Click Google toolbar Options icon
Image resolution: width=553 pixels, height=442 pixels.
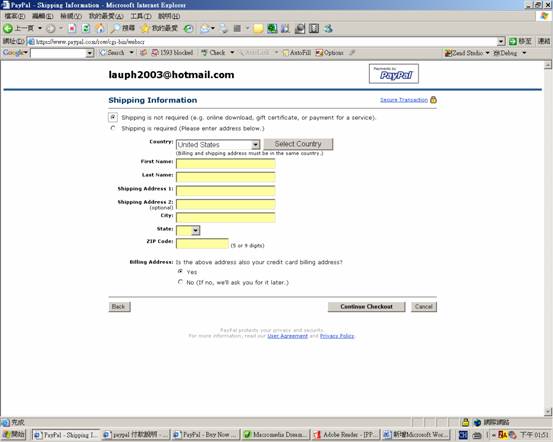pos(319,53)
